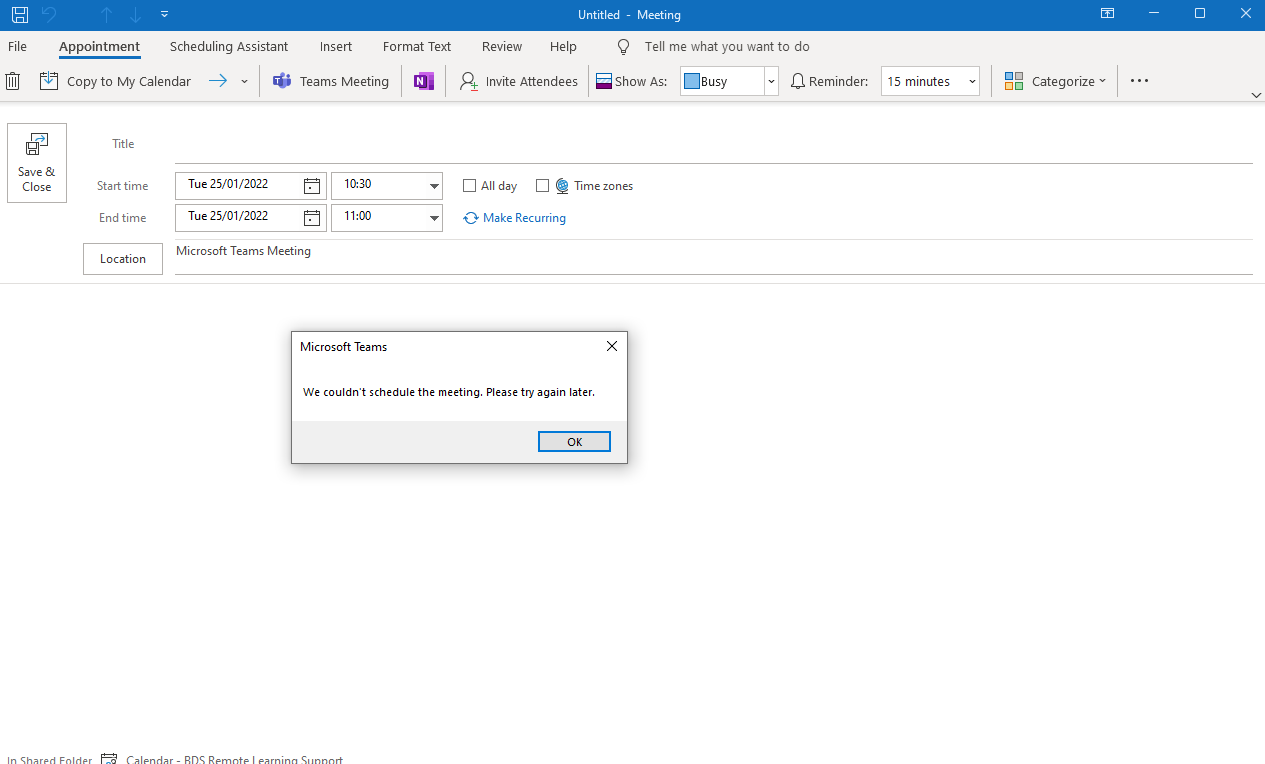Open the Review tab
This screenshot has width=1265, height=764.
coord(502,46)
